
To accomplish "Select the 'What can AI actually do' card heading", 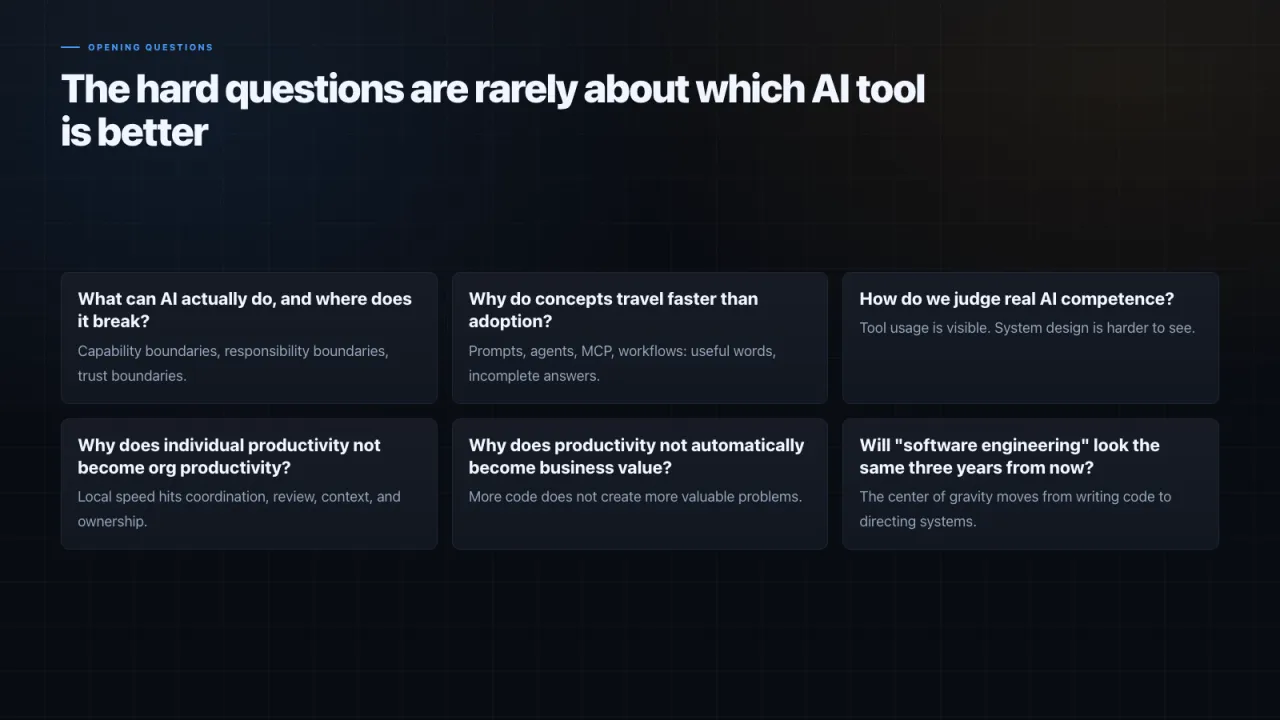I will [x=245, y=310].
